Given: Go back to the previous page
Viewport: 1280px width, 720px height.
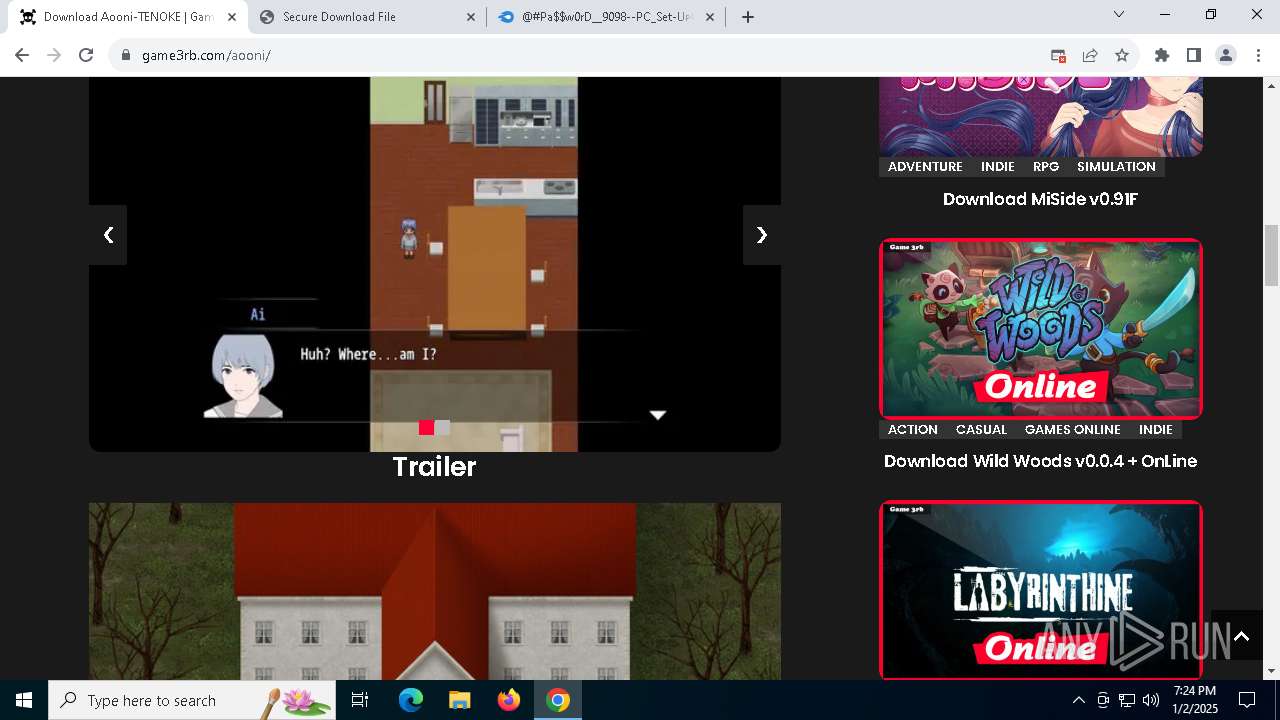Looking at the screenshot, I should pos(22,55).
